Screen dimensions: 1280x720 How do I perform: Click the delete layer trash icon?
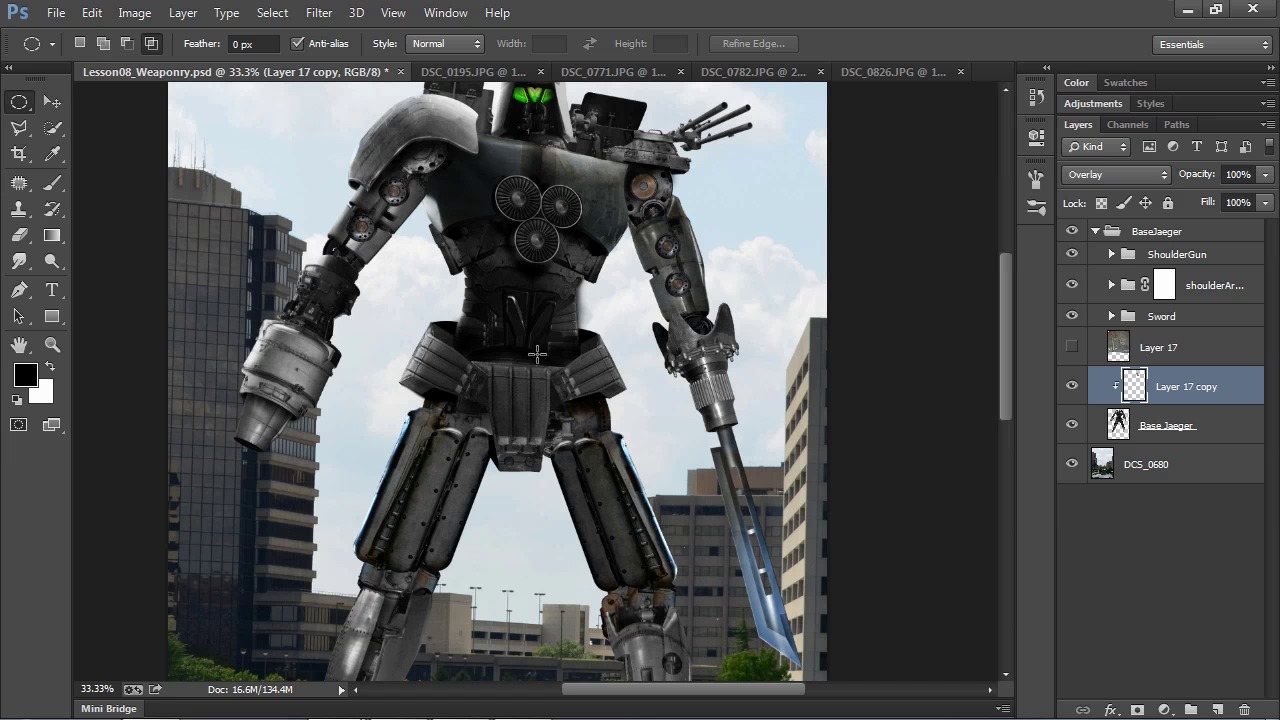(x=1244, y=710)
